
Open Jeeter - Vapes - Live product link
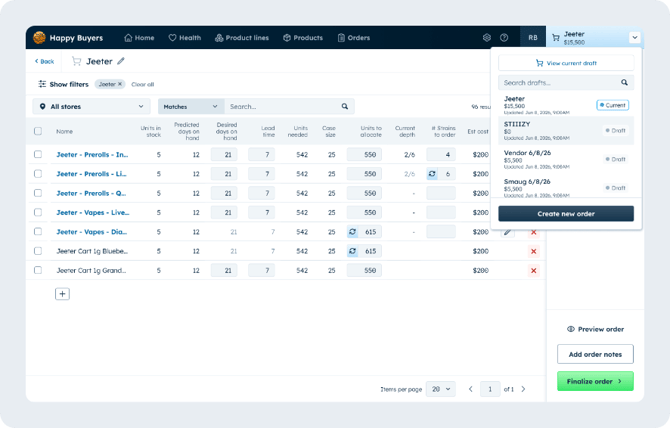pos(93,212)
